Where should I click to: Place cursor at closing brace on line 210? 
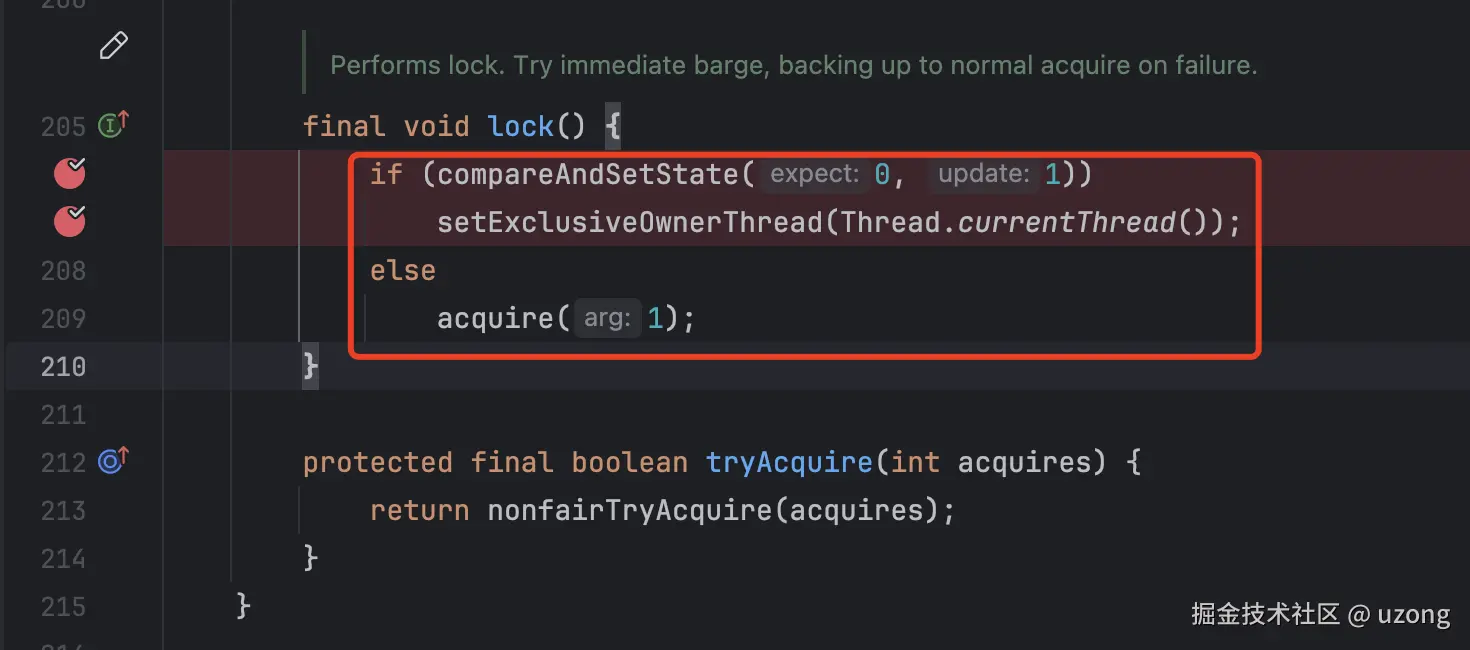pos(311,367)
